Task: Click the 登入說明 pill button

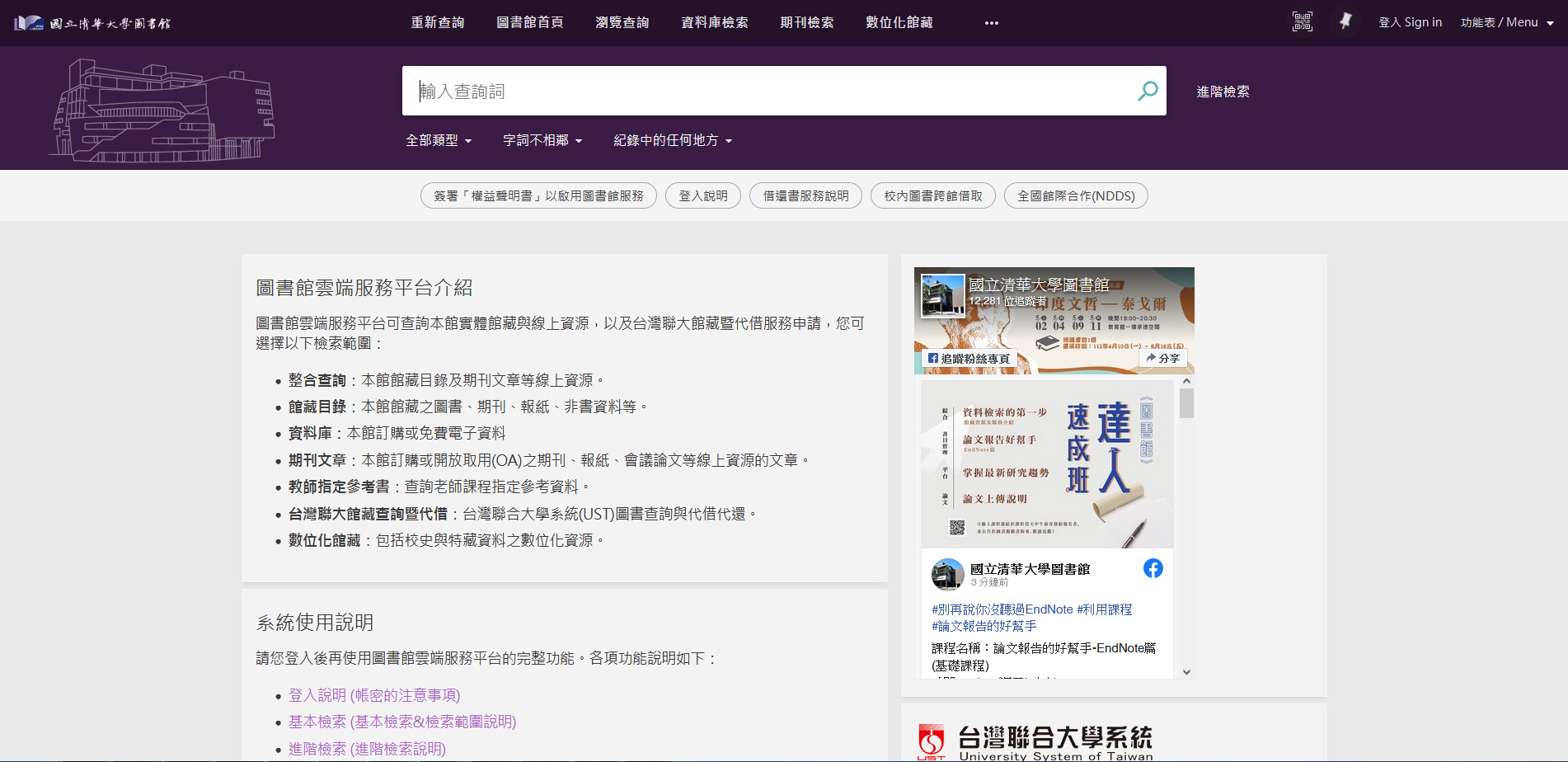Action: tap(702, 195)
